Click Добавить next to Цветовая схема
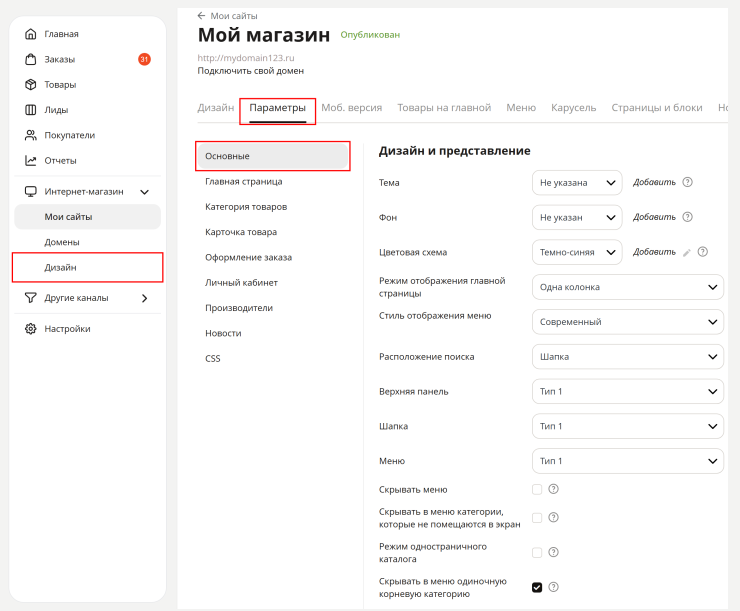The height and width of the screenshot is (611, 740). click(654, 252)
